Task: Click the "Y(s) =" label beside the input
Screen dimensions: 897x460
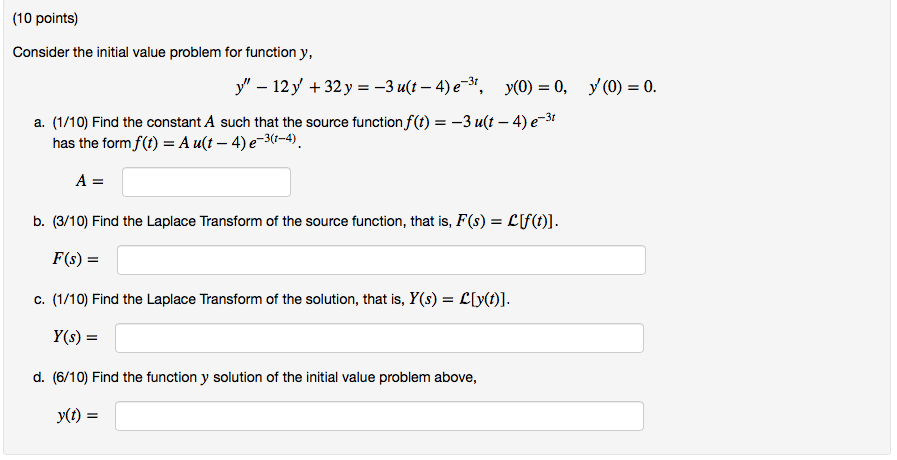Action: [76, 337]
